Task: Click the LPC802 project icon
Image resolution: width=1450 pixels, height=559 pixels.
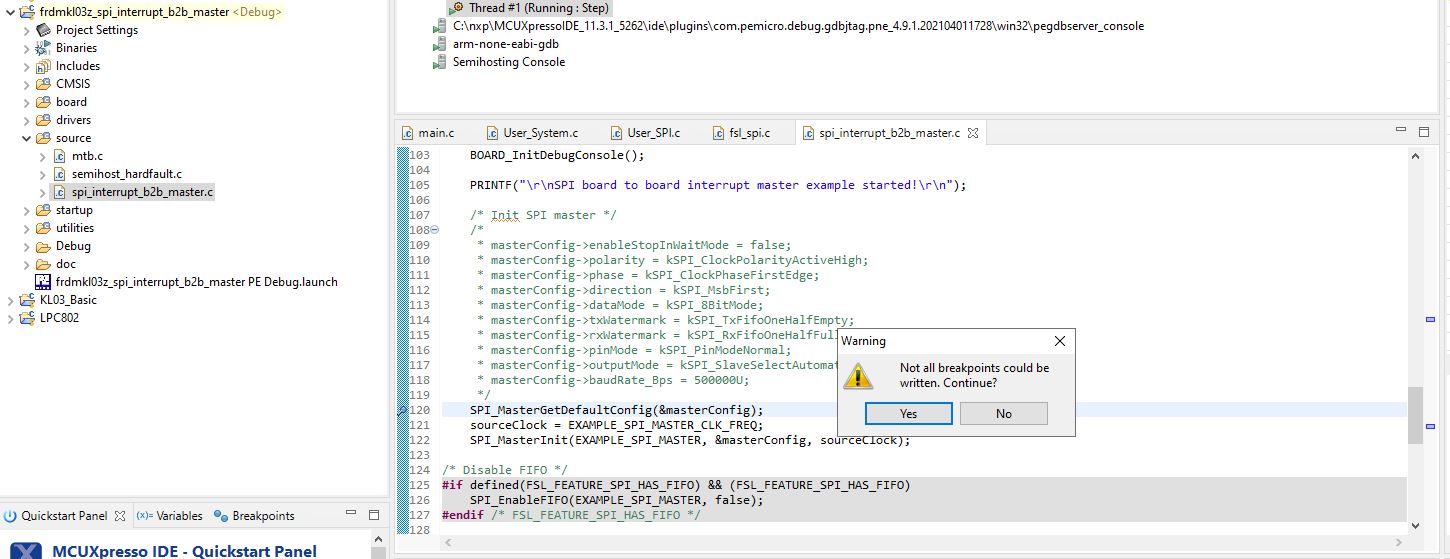Action: point(27,318)
